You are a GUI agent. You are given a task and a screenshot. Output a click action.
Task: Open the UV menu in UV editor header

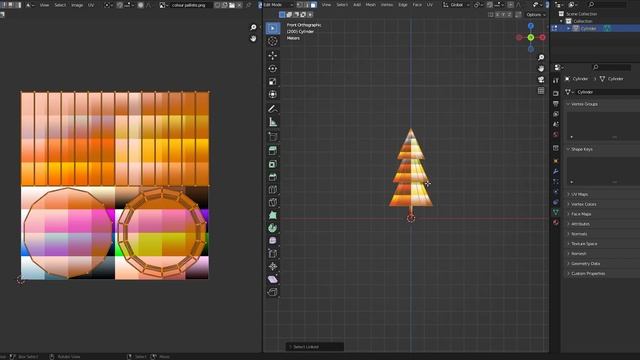coord(91,5)
